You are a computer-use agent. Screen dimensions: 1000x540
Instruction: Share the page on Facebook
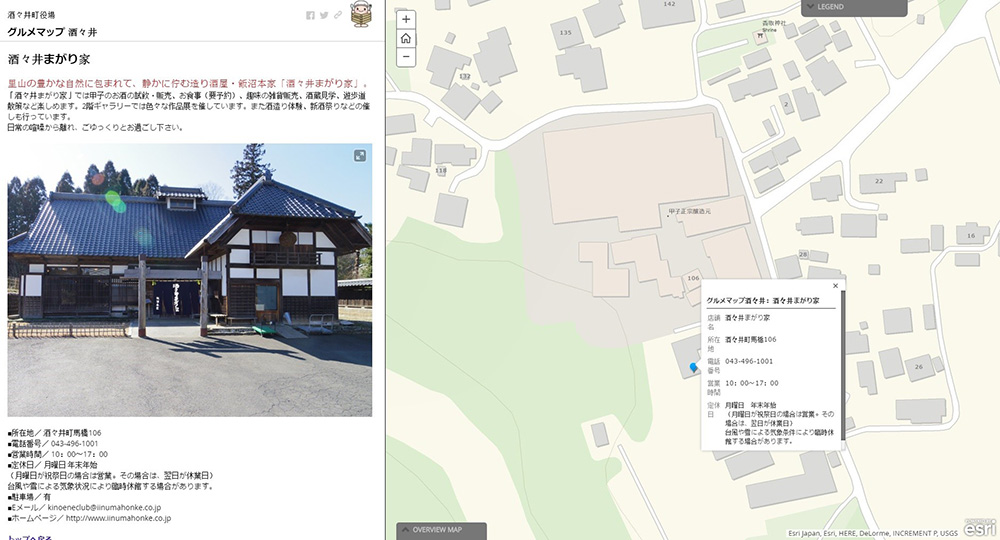[311, 15]
